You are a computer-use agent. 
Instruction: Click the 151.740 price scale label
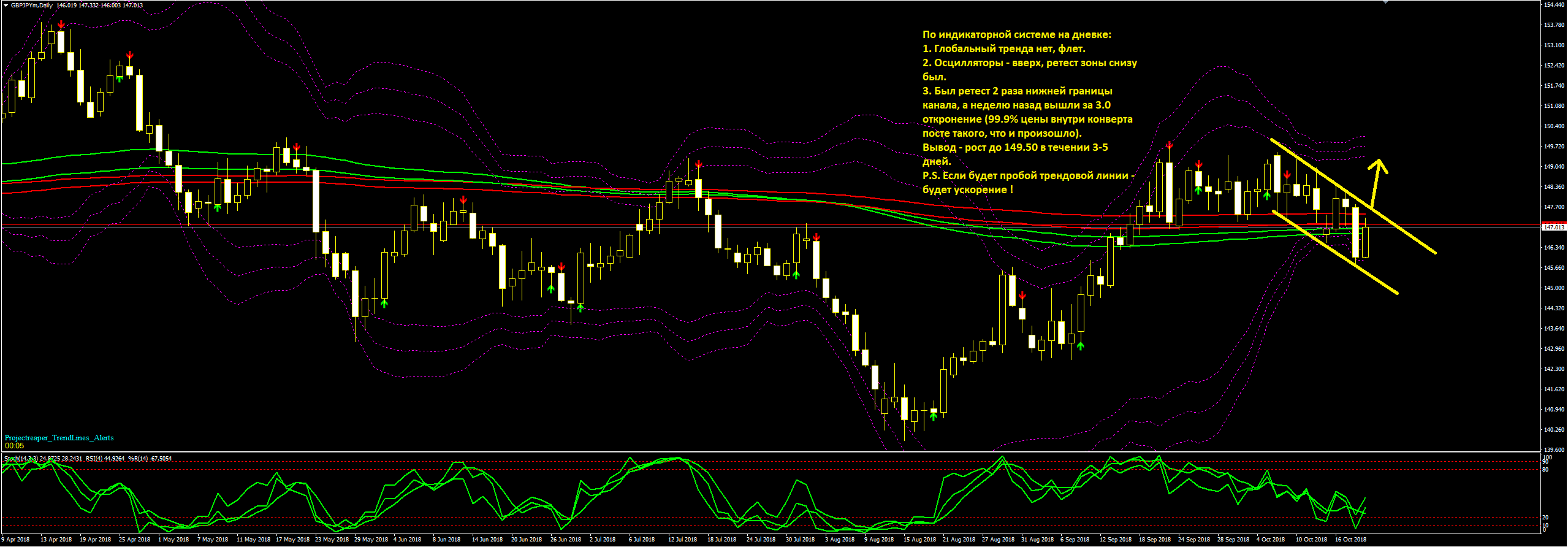pos(1553,85)
